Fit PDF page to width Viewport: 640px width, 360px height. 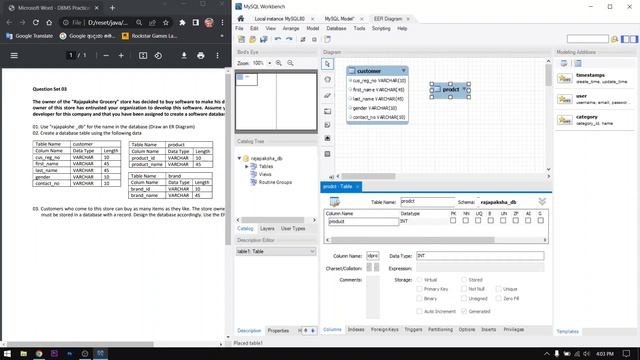pyautogui.click(x=143, y=56)
